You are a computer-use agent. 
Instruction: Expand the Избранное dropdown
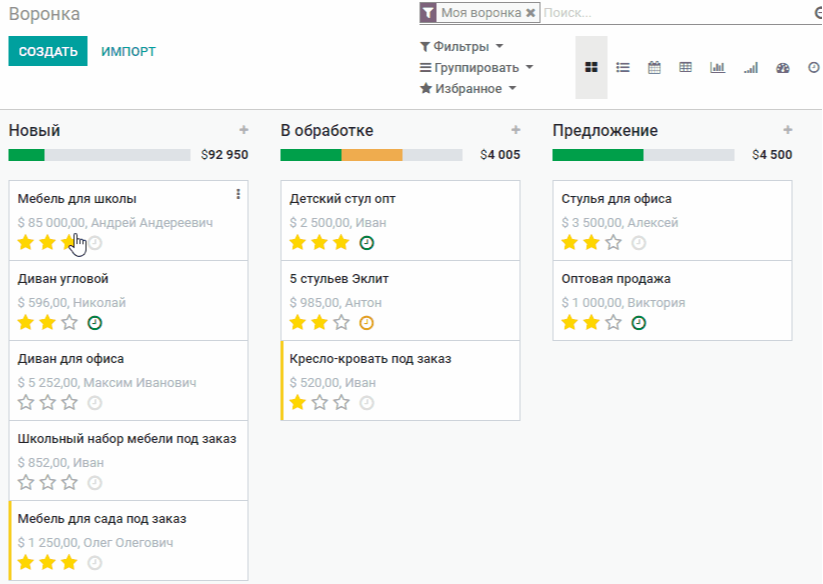tap(468, 89)
